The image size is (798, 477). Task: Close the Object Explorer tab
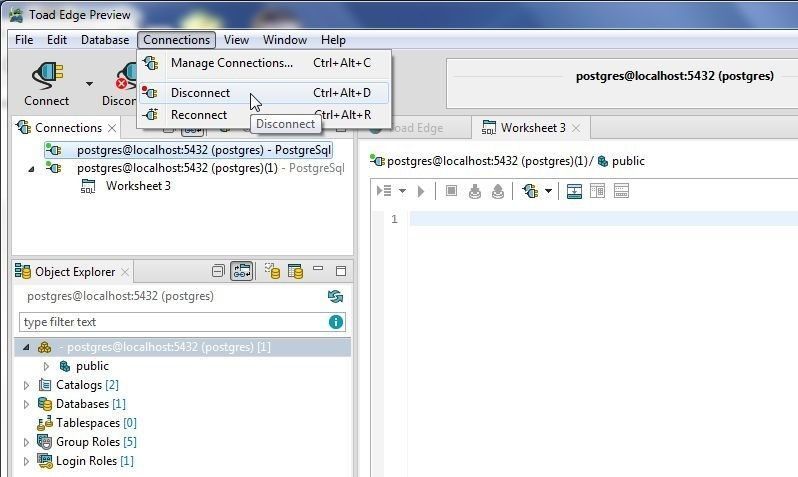125,272
